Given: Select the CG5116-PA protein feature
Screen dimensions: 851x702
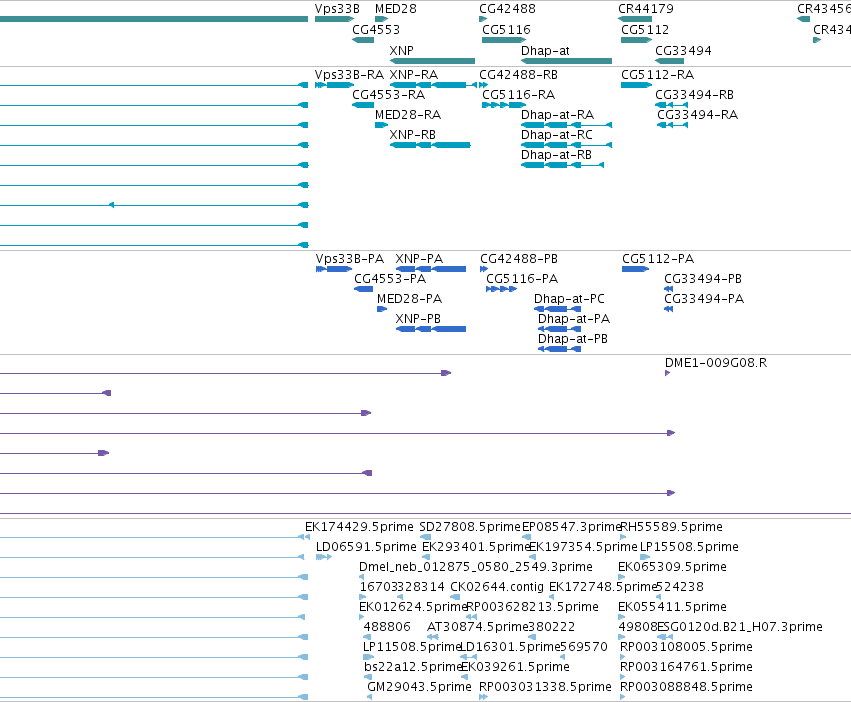Looking at the screenshot, I should click(x=501, y=289).
